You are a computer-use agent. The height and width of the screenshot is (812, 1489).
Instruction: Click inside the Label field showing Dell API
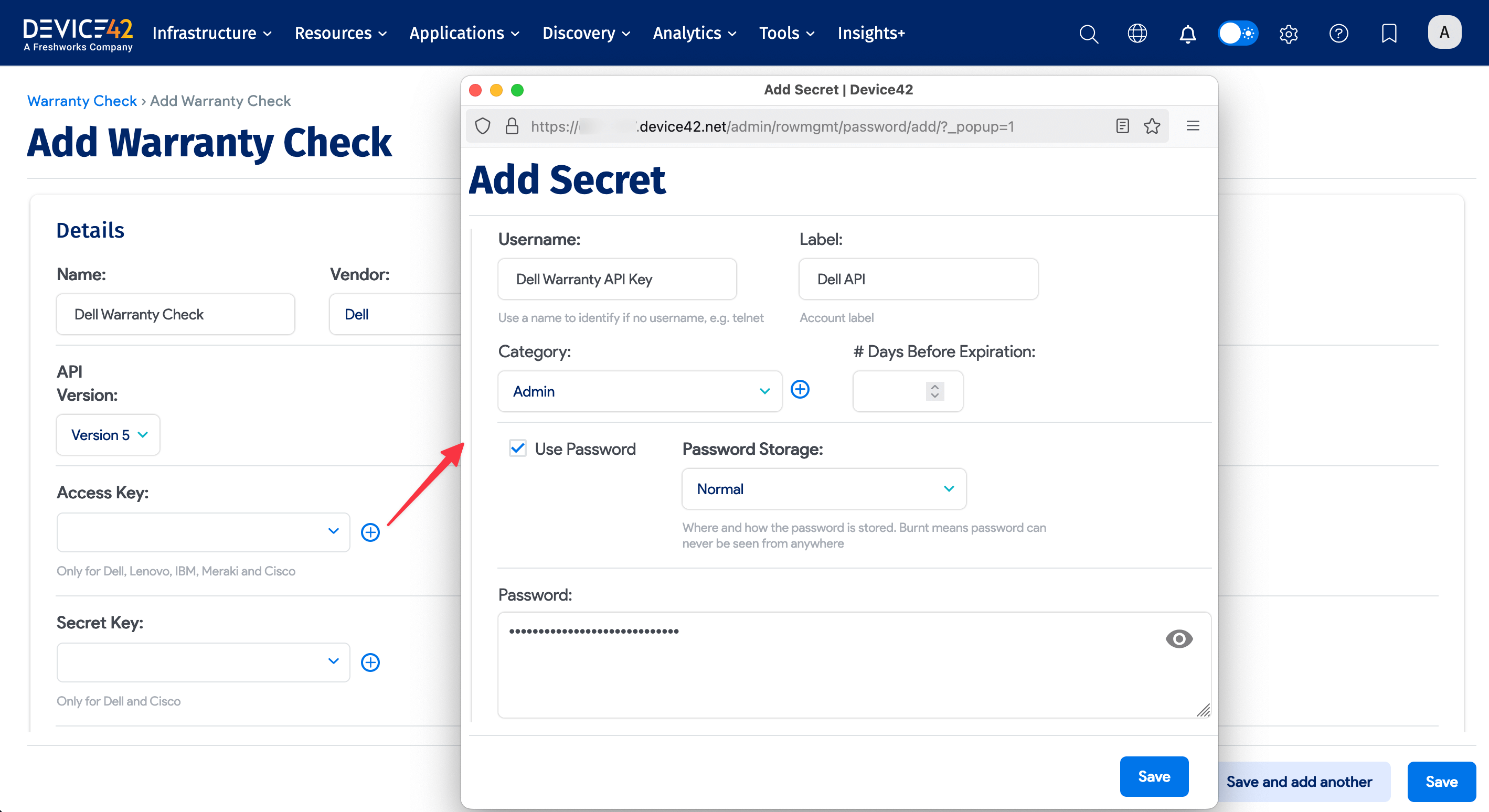pos(918,279)
